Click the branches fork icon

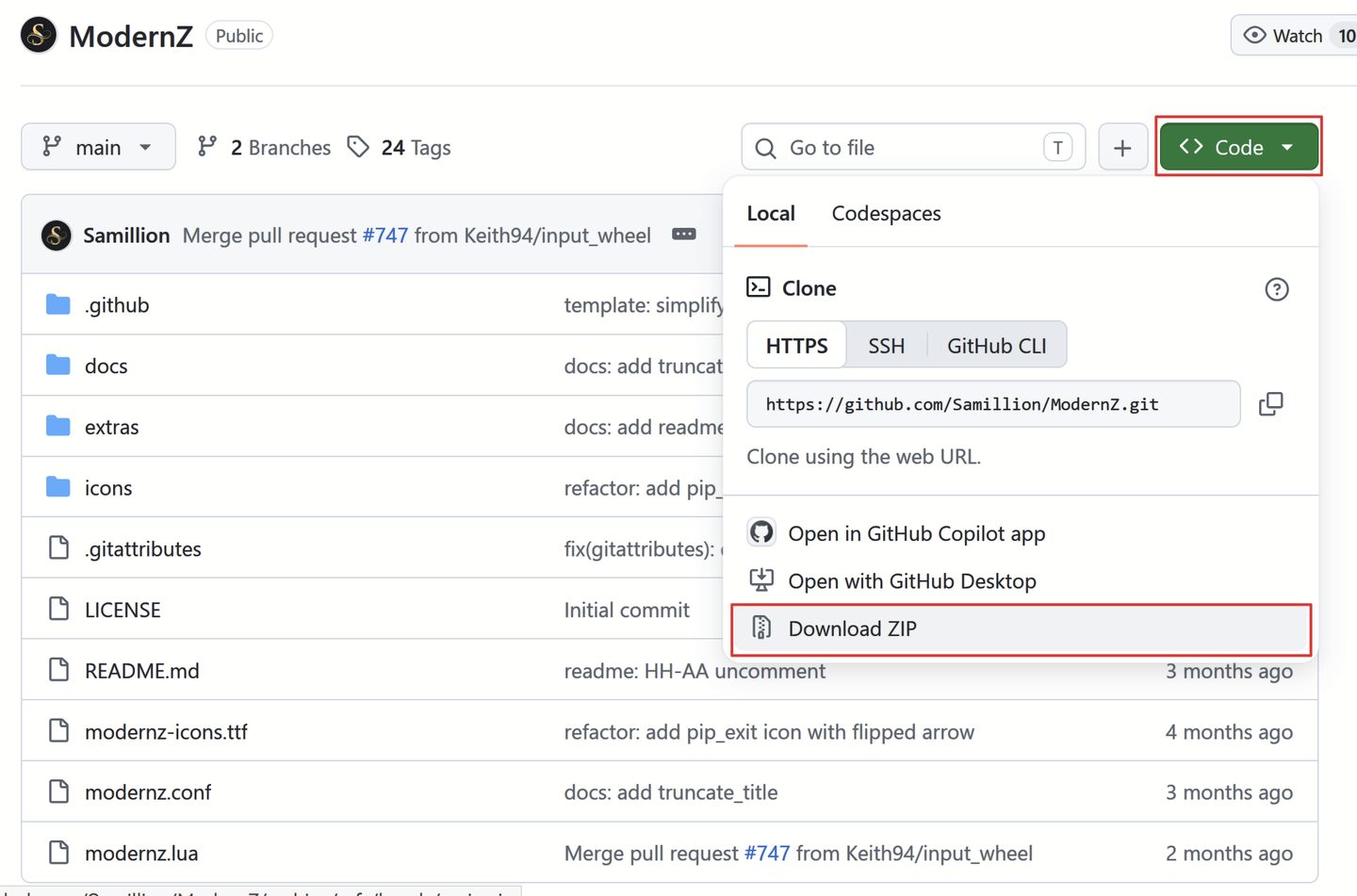pyautogui.click(x=207, y=147)
